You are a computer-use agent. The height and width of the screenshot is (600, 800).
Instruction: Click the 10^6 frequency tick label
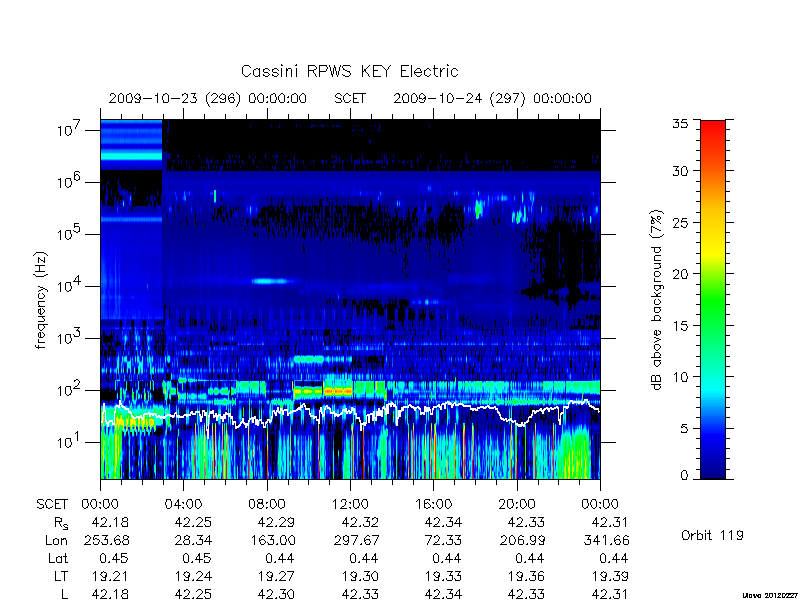[x=70, y=181]
